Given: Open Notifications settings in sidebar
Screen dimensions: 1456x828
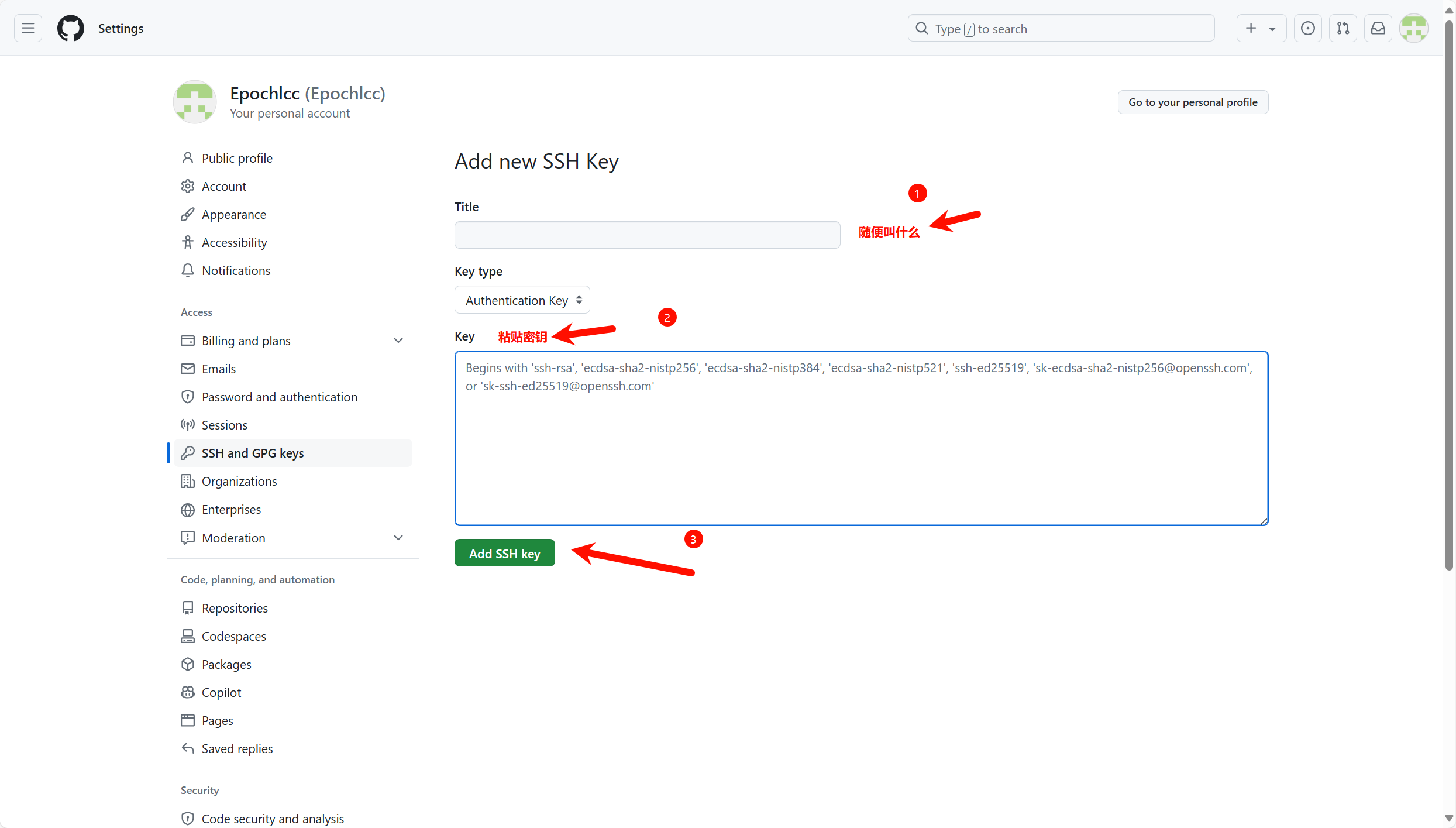Looking at the screenshot, I should (x=293, y=270).
